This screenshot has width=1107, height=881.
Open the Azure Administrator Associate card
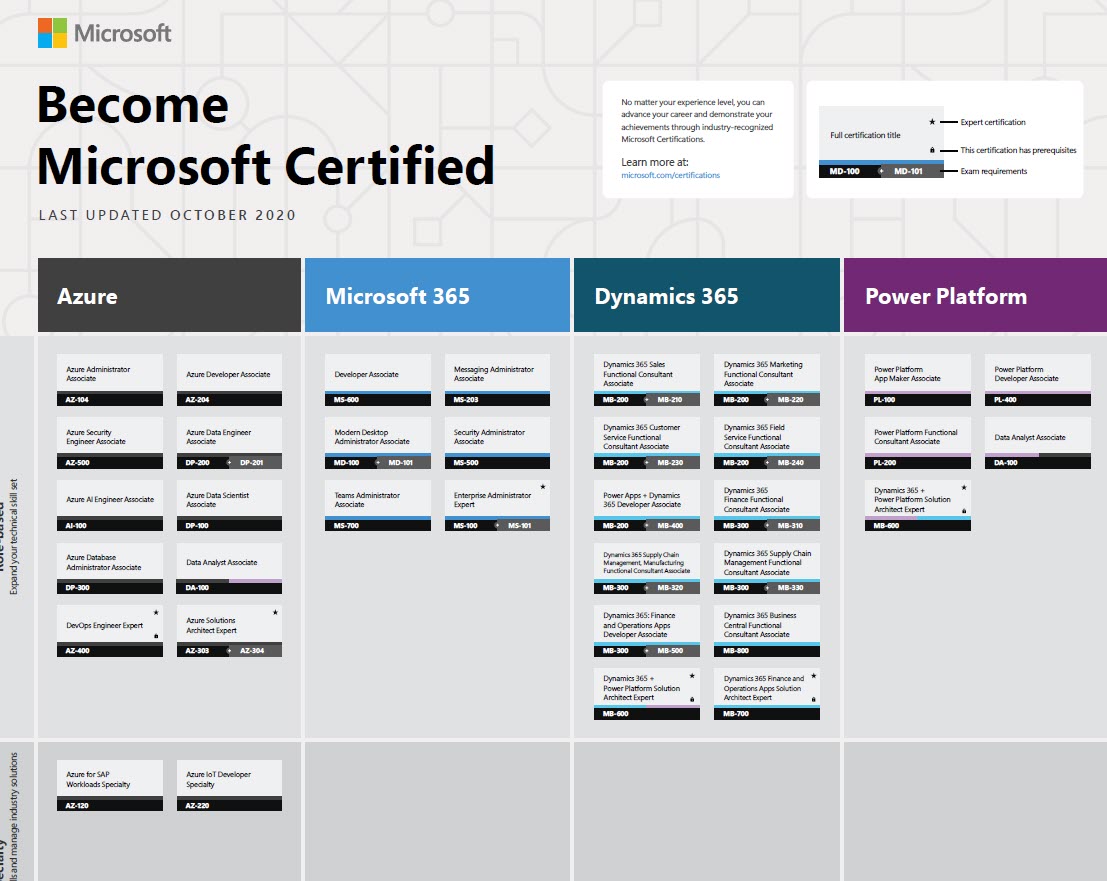(109, 374)
